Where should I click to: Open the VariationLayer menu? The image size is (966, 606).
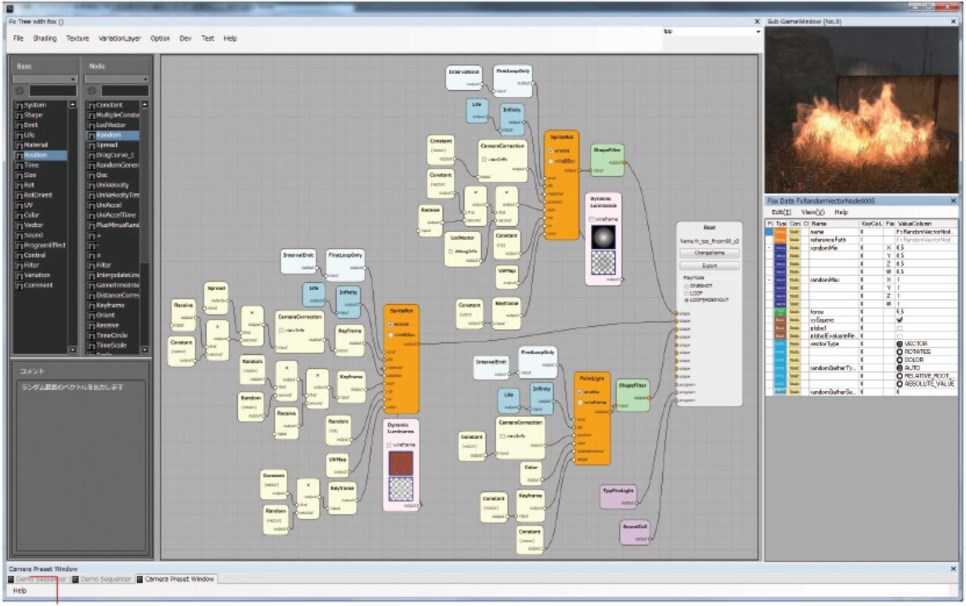tap(120, 38)
